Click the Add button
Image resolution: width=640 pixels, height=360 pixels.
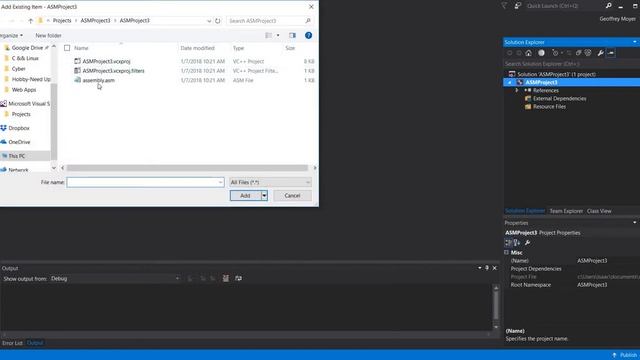(x=245, y=196)
